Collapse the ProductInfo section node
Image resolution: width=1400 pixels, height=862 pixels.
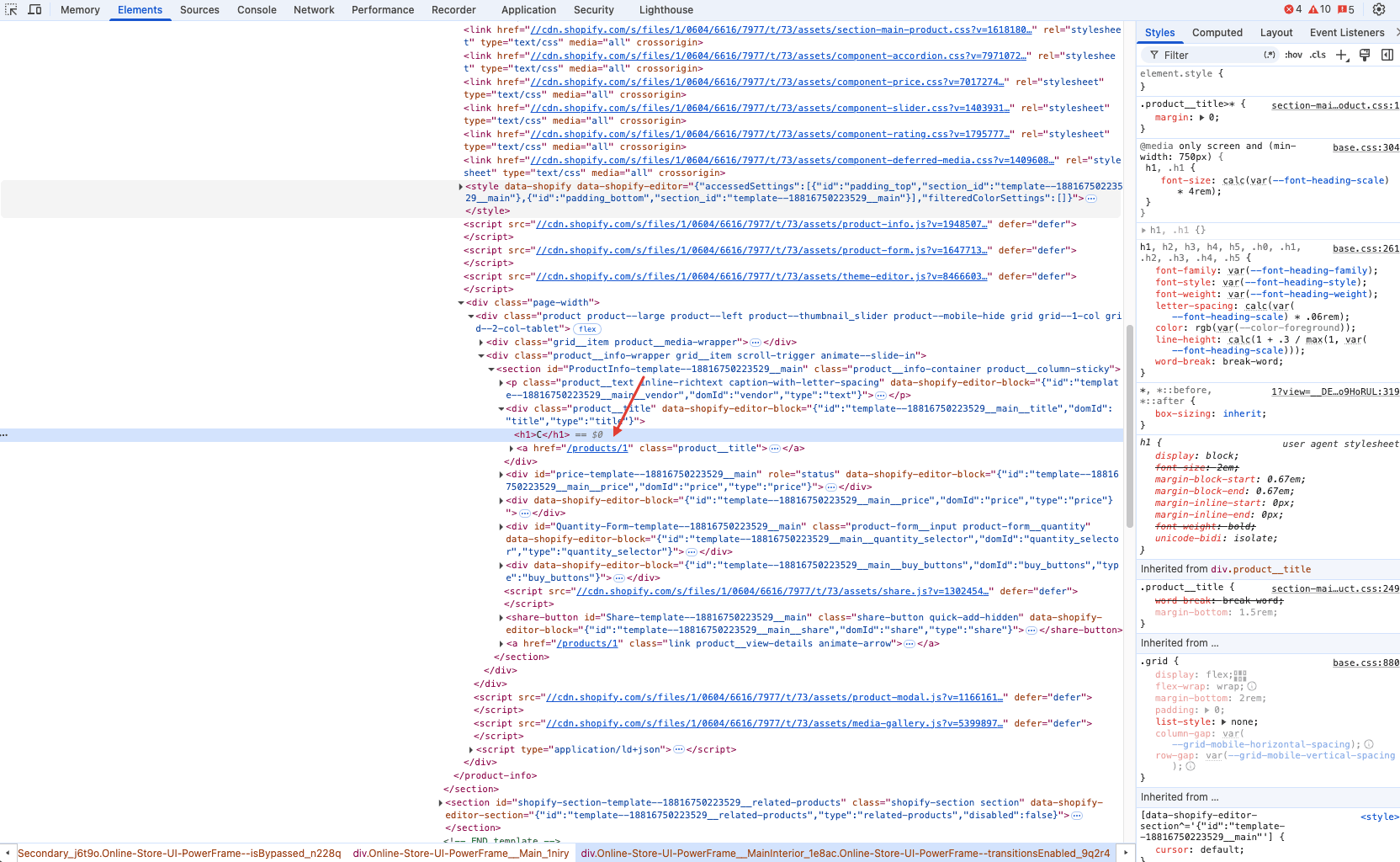pyautogui.click(x=491, y=370)
